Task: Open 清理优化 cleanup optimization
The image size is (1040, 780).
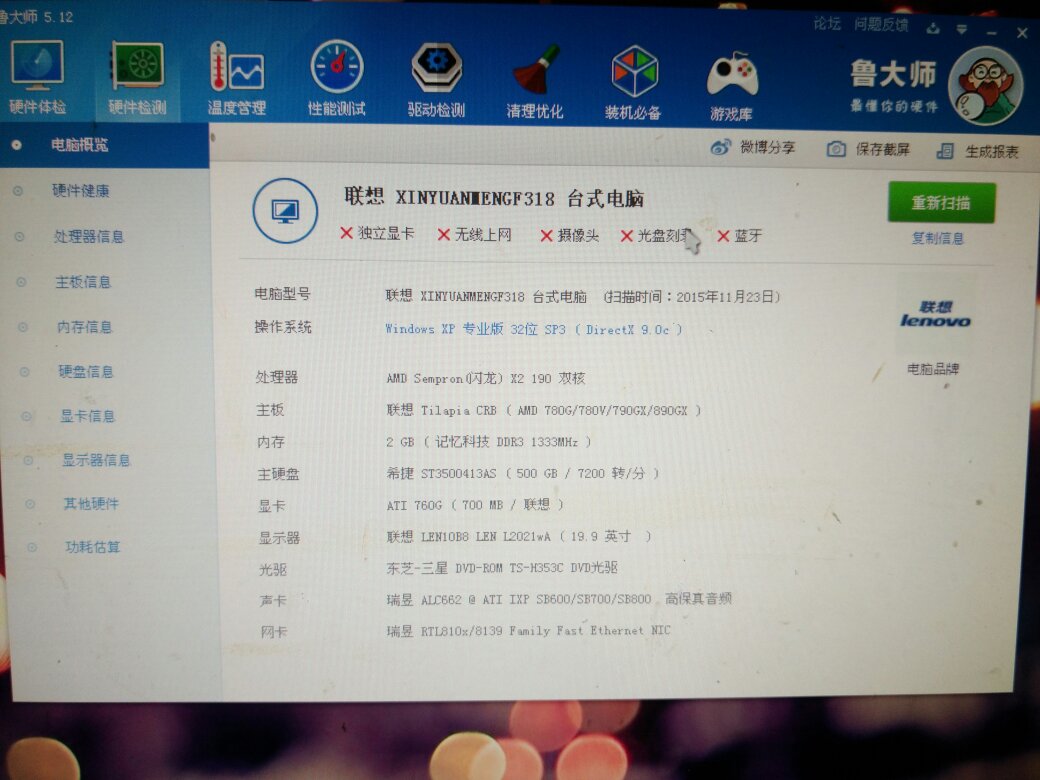Action: pos(535,82)
